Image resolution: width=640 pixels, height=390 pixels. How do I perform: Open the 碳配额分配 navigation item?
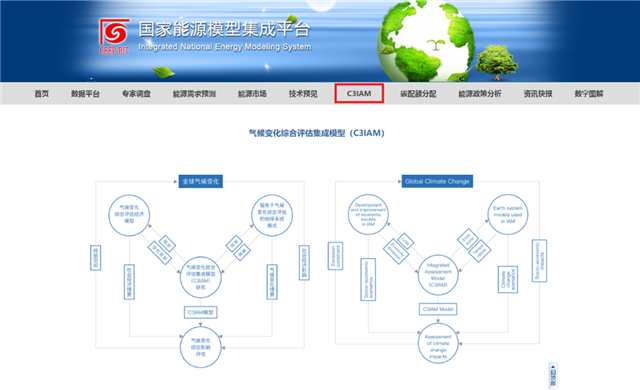point(418,94)
